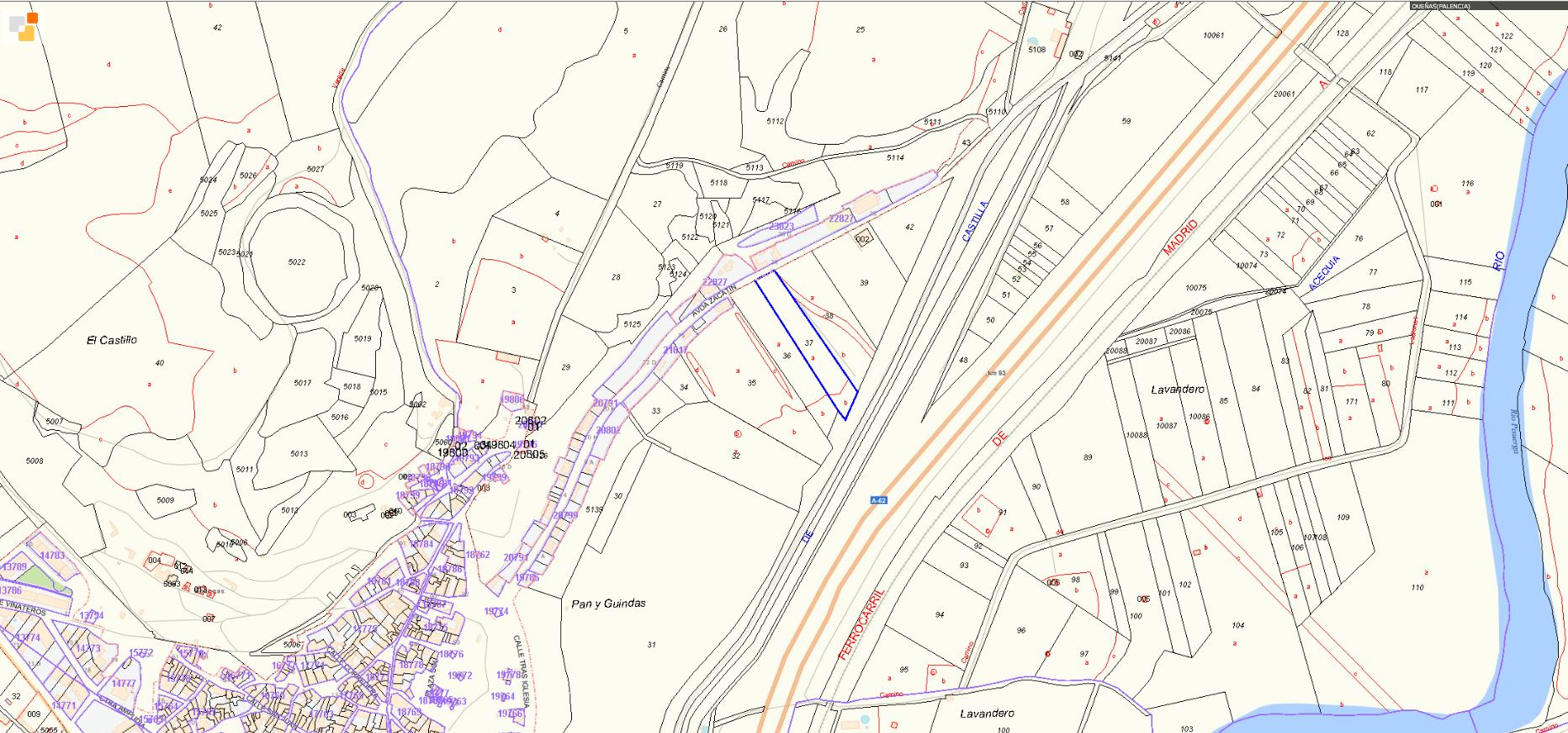Click the orange squares logo icon
The height and width of the screenshot is (733, 1568).
pyautogui.click(x=23, y=27)
